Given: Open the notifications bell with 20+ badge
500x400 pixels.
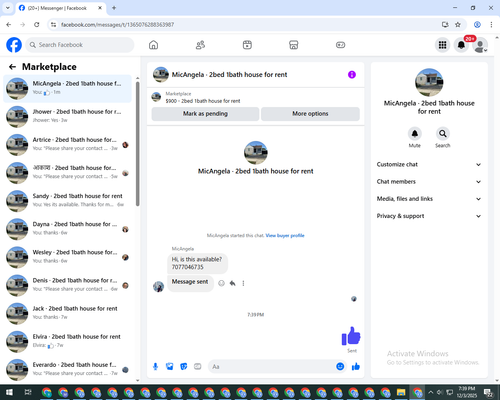Looking at the screenshot, I should tap(461, 45).
